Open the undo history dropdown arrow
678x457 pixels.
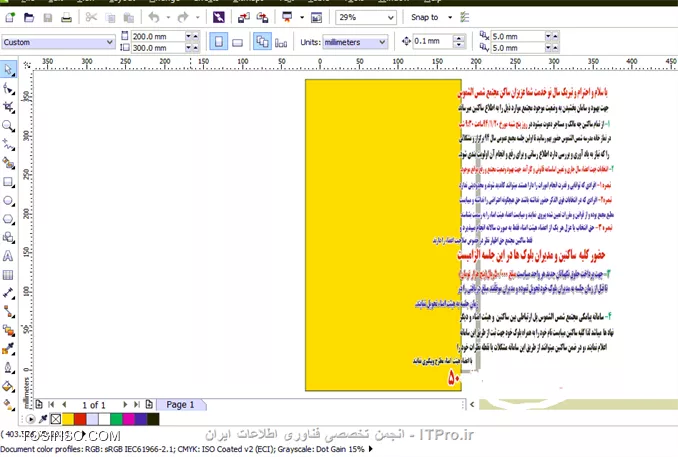click(168, 17)
